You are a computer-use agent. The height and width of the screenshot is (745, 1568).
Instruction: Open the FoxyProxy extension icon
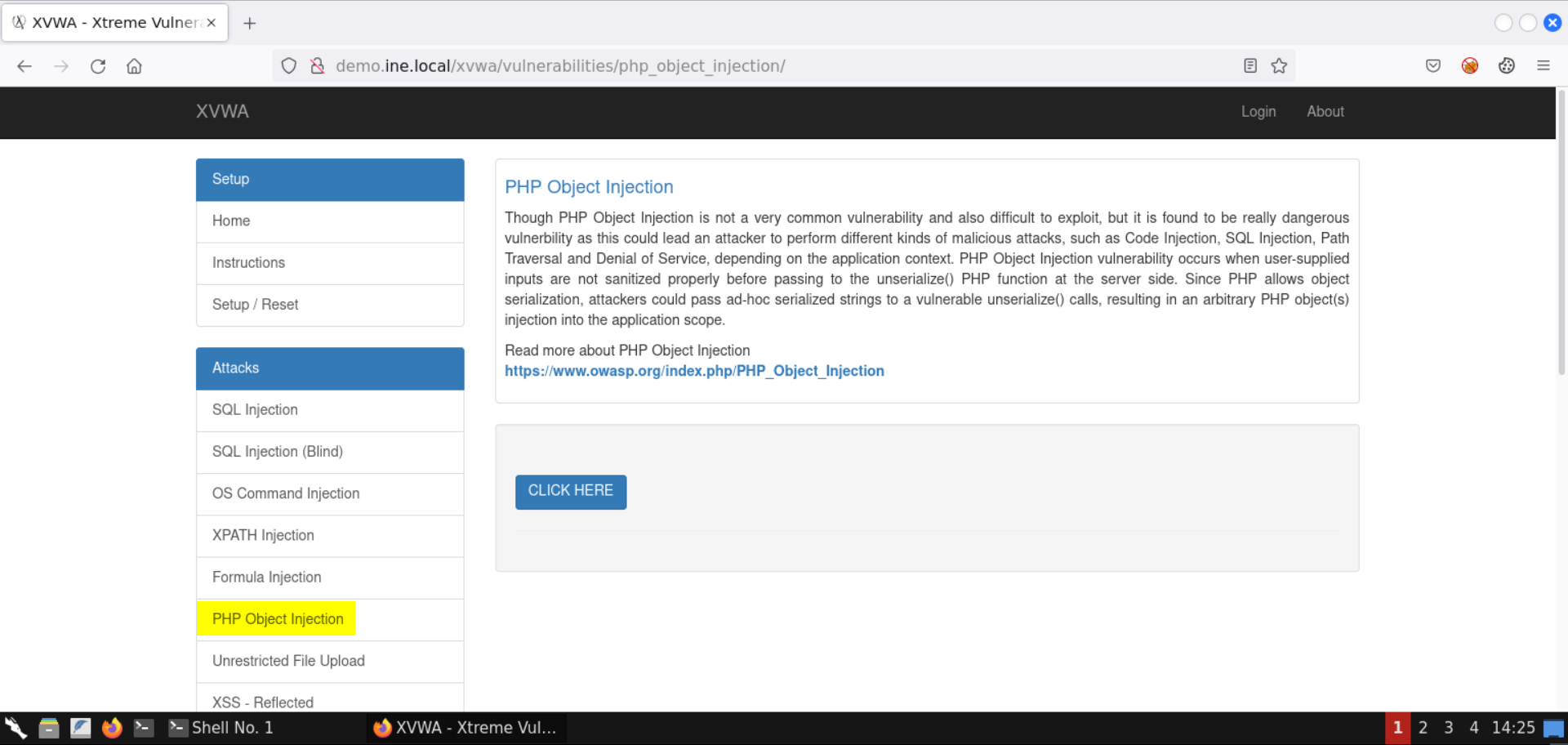click(1469, 66)
